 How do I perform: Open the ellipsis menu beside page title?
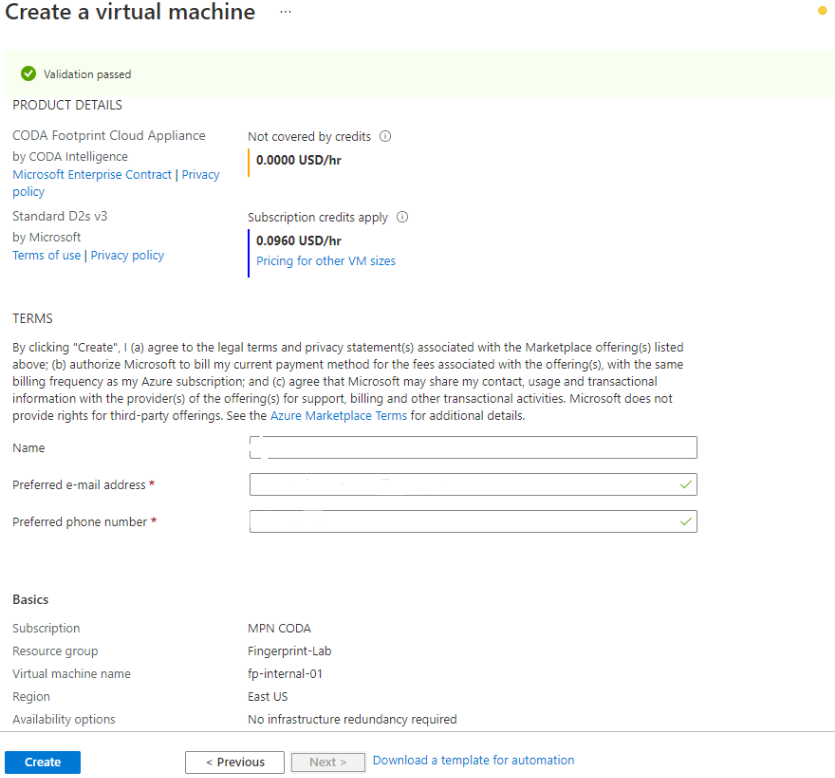coord(285,12)
